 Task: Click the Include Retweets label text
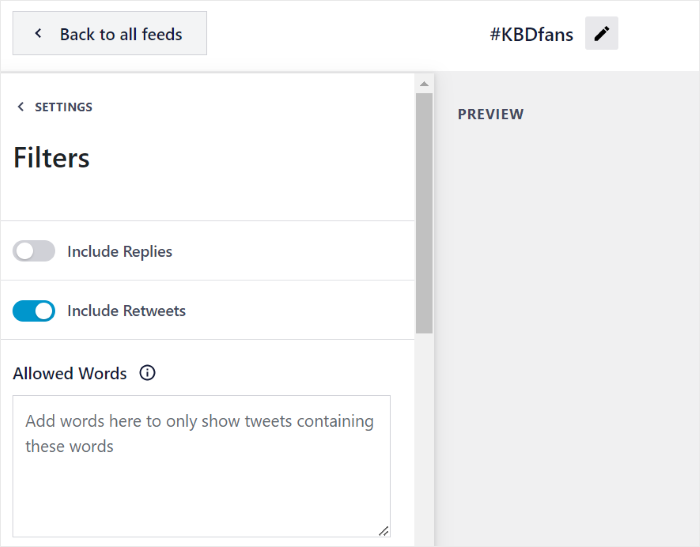click(126, 311)
